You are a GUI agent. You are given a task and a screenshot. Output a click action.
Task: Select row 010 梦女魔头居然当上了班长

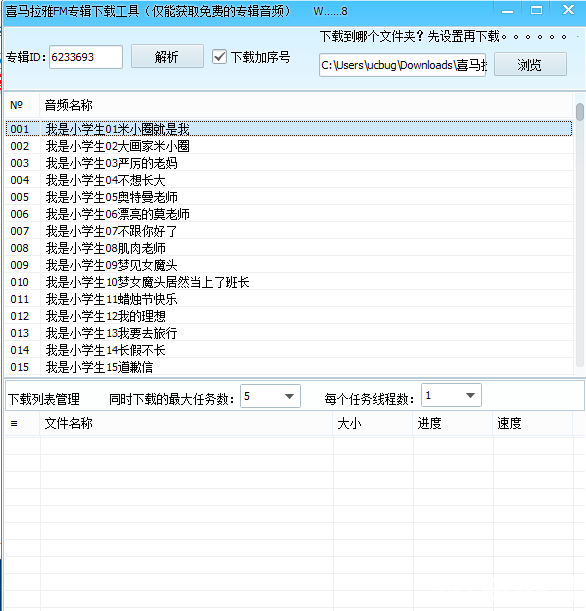289,282
